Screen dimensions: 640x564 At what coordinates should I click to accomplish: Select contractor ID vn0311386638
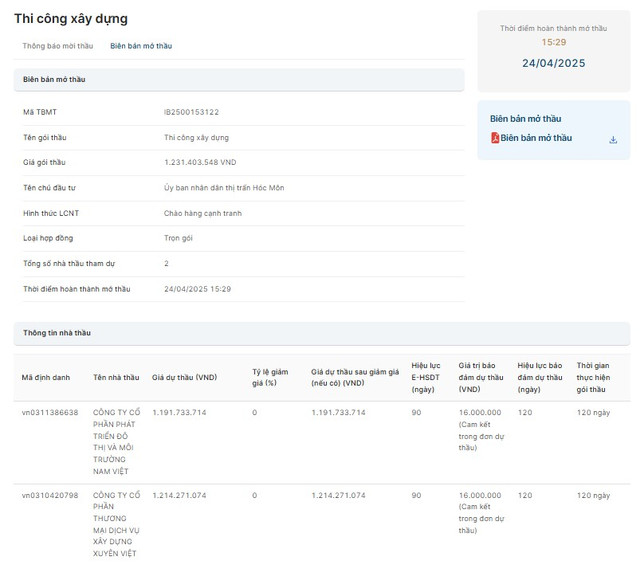tap(50, 412)
